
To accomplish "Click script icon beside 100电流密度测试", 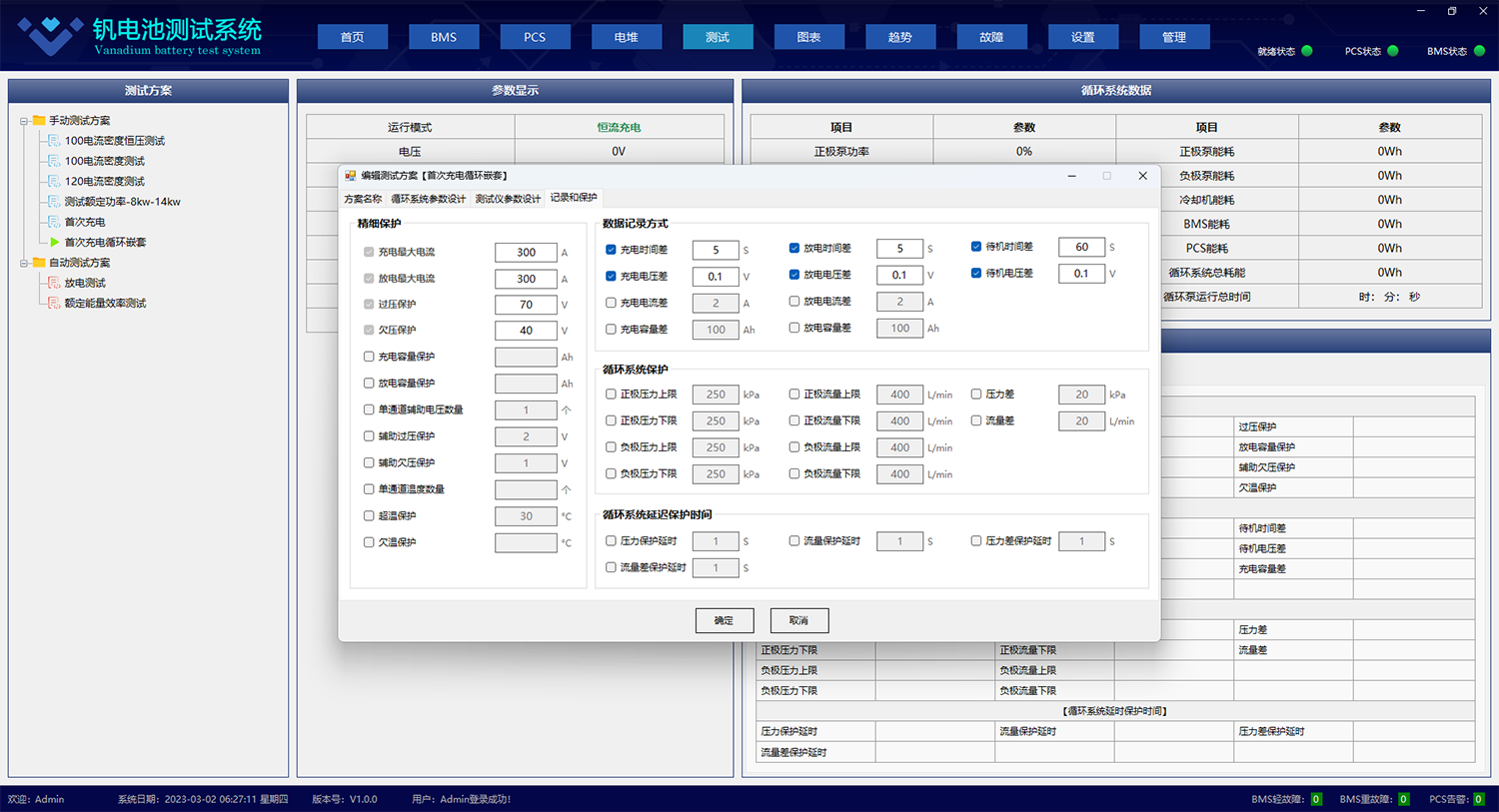I will 54,161.
